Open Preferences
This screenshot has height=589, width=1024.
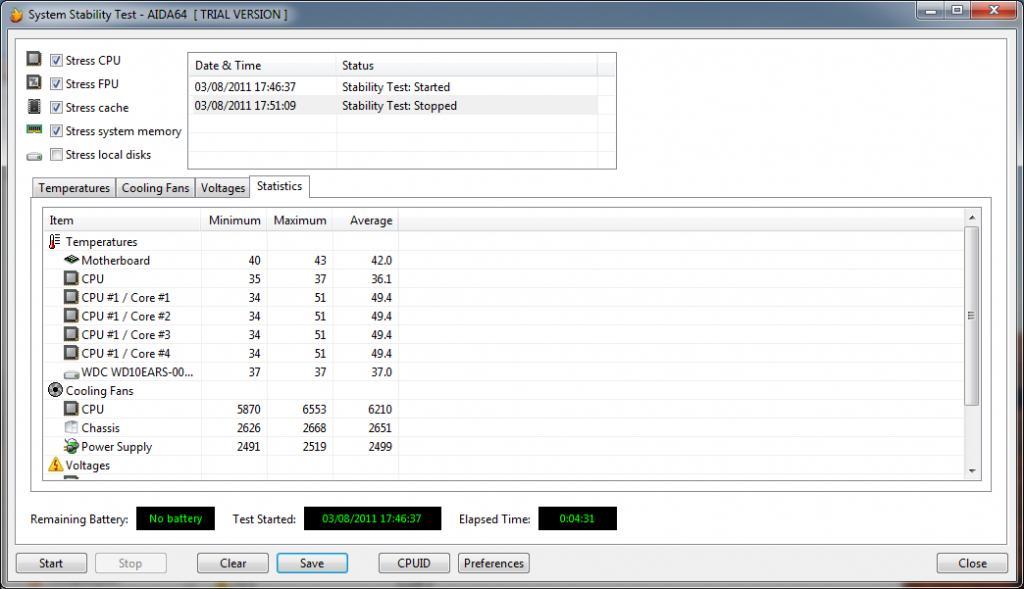click(494, 563)
